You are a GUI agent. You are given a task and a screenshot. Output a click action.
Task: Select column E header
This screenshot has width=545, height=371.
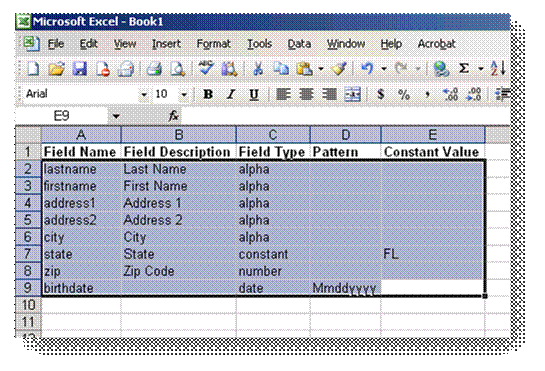[x=433, y=135]
